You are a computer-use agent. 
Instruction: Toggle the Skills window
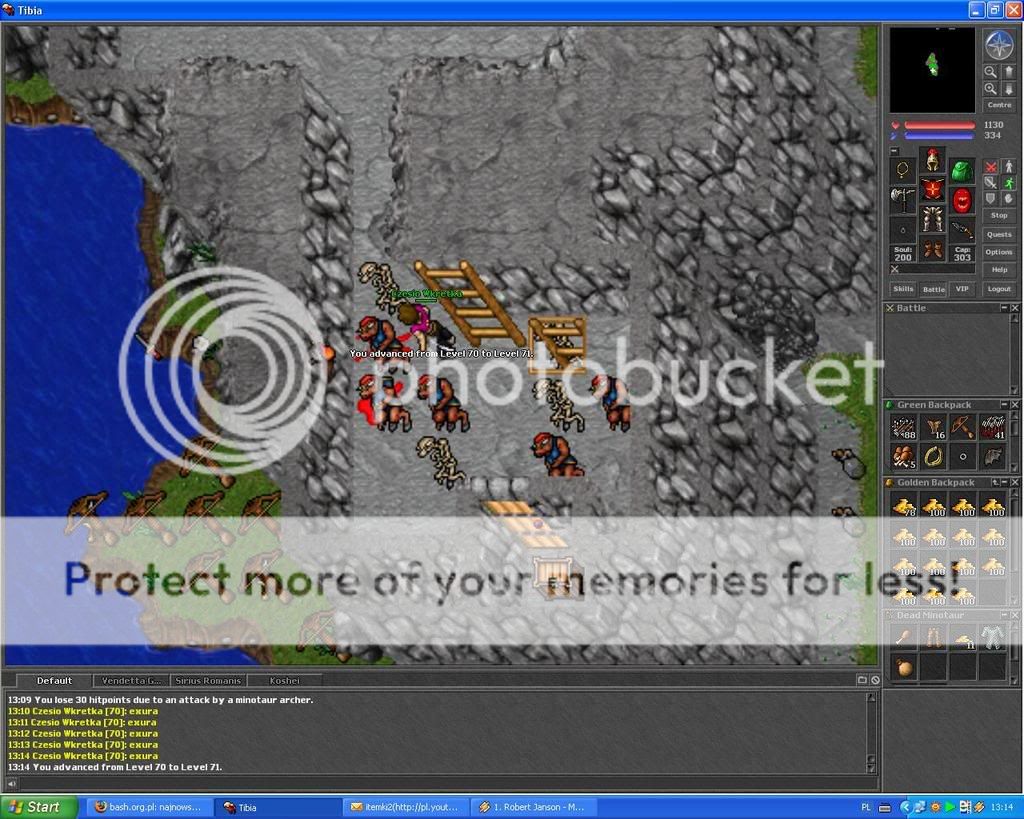(903, 289)
